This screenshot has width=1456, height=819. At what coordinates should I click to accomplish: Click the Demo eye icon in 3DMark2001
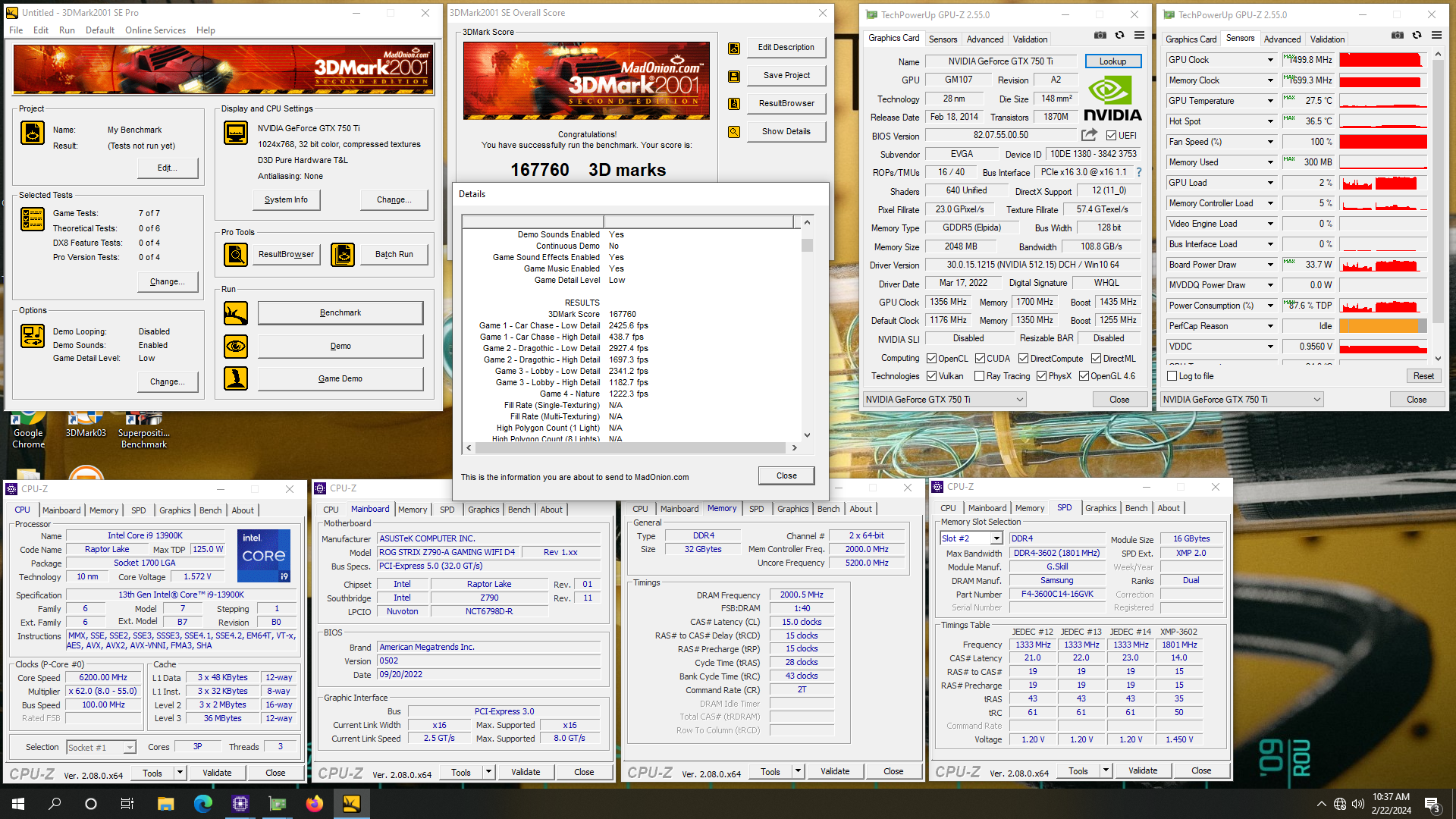[x=236, y=347]
